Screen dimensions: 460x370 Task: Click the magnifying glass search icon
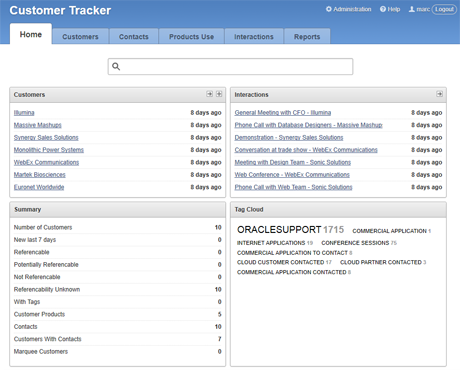(x=116, y=66)
